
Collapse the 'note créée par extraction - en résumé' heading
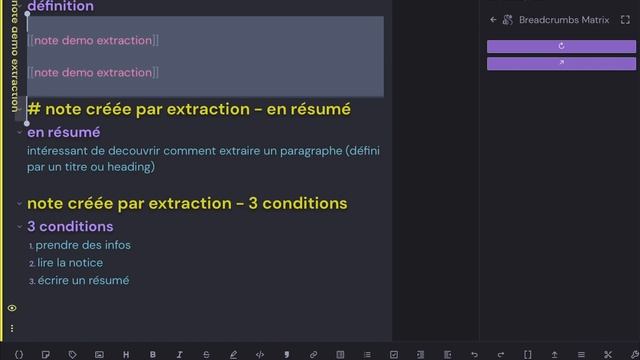pos(19,109)
